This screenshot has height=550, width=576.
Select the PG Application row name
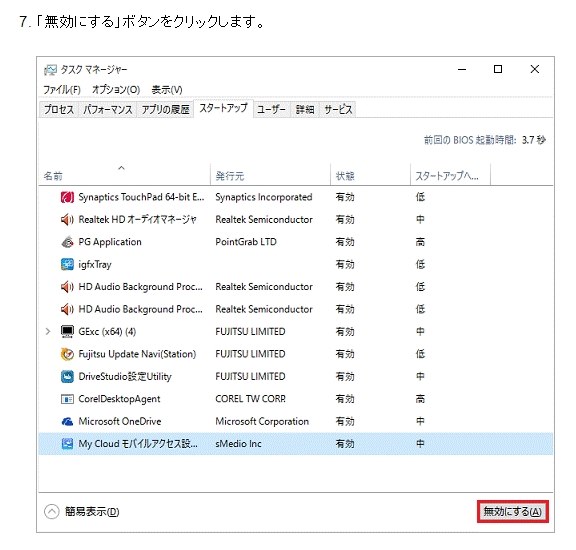pyautogui.click(x=110, y=242)
